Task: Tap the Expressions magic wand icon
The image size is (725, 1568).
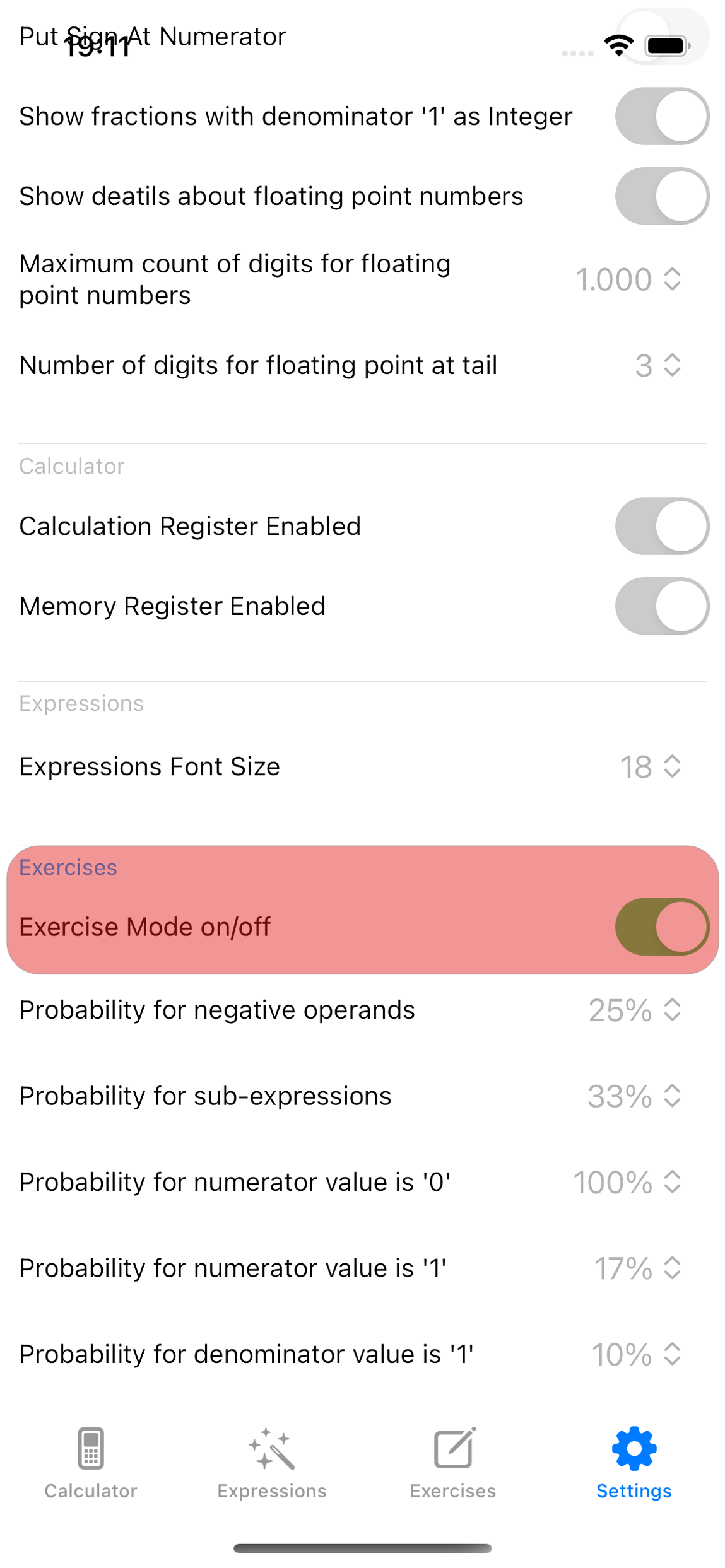Action: click(272, 1449)
